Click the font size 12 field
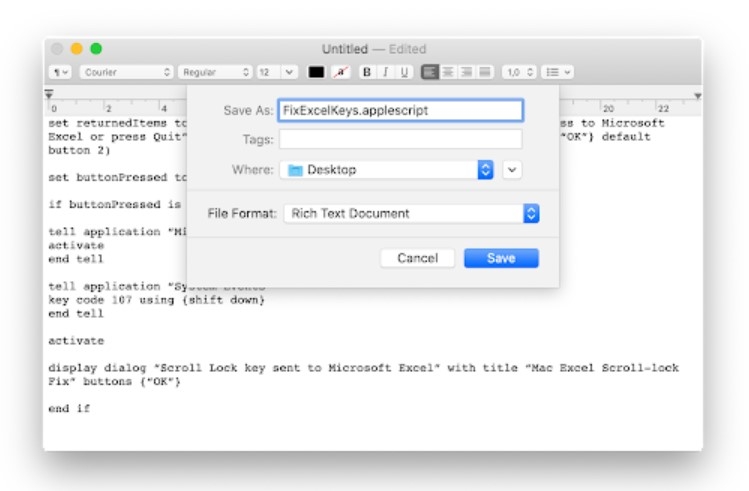Viewport: 749px width, 491px height. pos(268,72)
